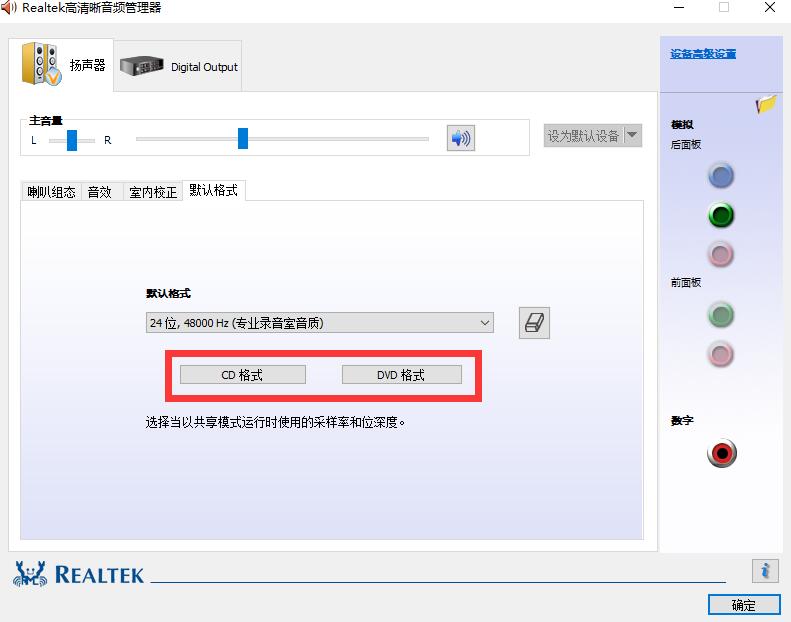Click the master volume slider handle
The height and width of the screenshot is (622, 791).
[243, 138]
